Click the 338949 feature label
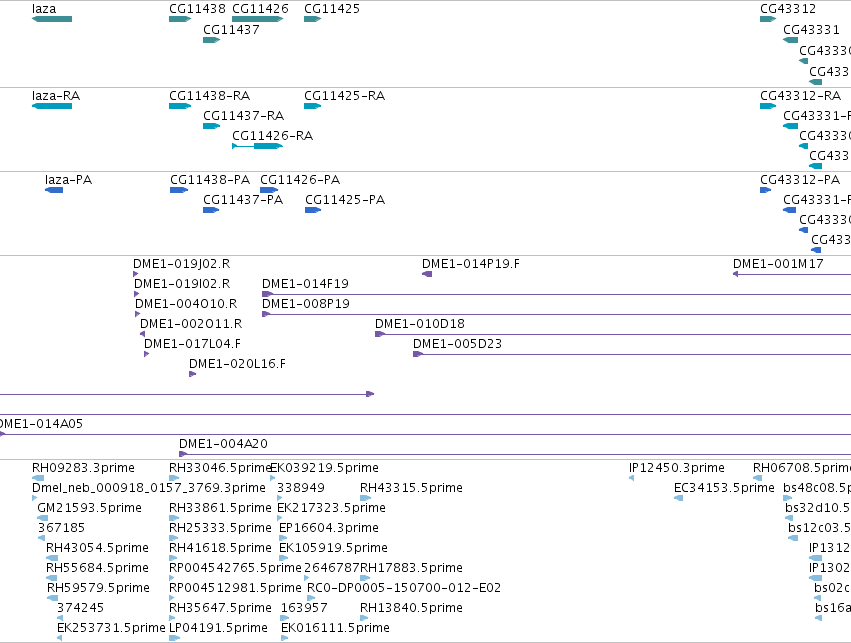The image size is (851, 643). (301, 488)
